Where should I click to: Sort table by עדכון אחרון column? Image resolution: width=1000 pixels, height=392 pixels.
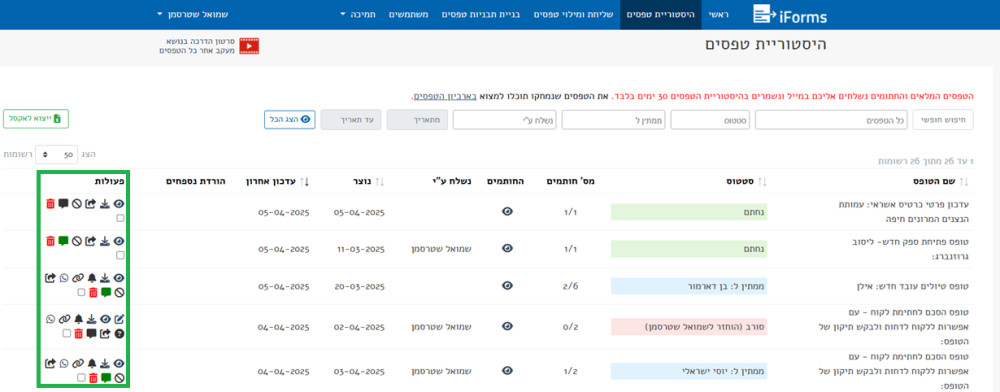pyautogui.click(x=277, y=182)
